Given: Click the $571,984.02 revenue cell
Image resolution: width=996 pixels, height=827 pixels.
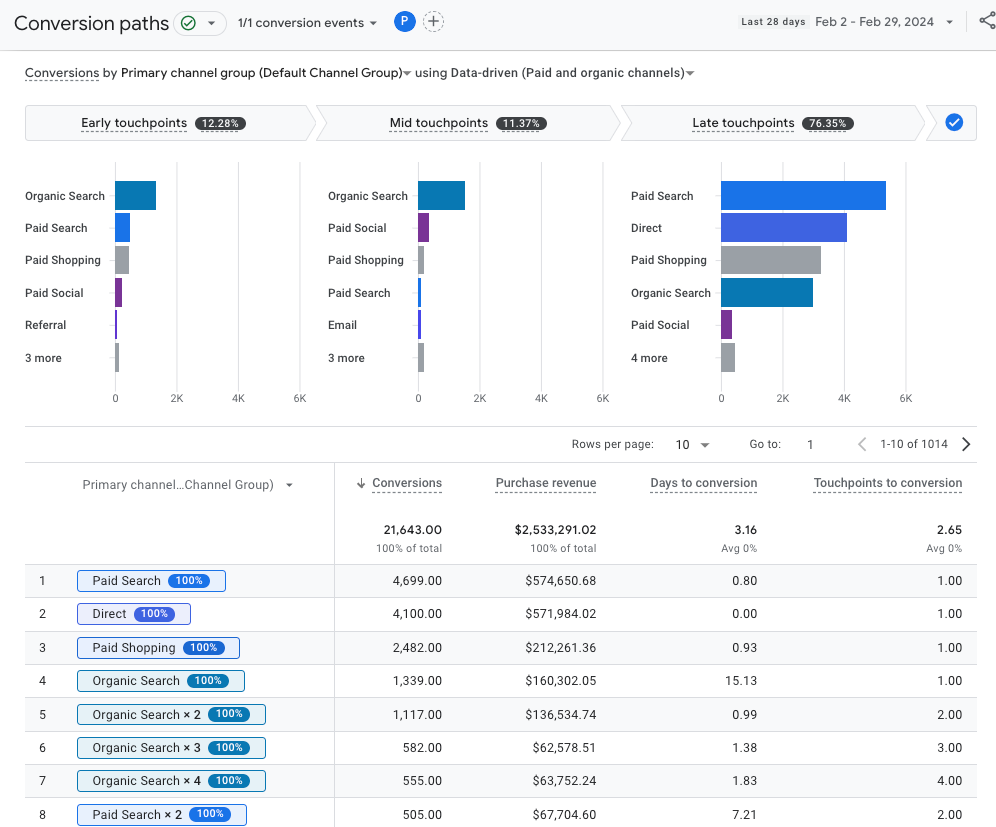Looking at the screenshot, I should pyautogui.click(x=560, y=614).
